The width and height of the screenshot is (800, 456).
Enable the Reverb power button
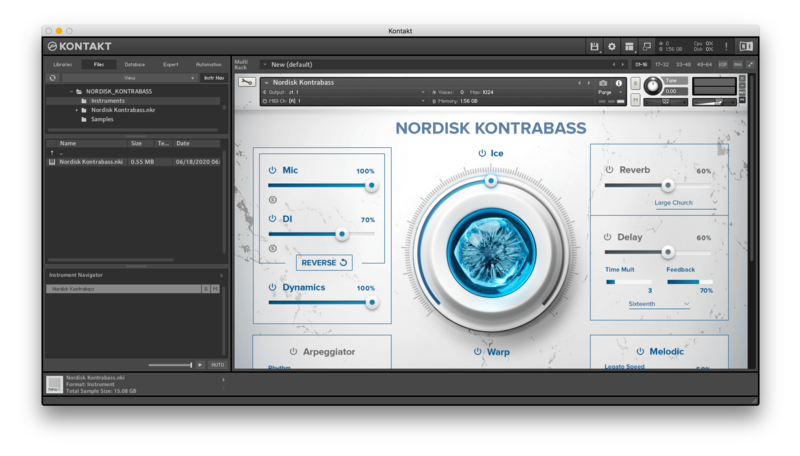(x=609, y=169)
